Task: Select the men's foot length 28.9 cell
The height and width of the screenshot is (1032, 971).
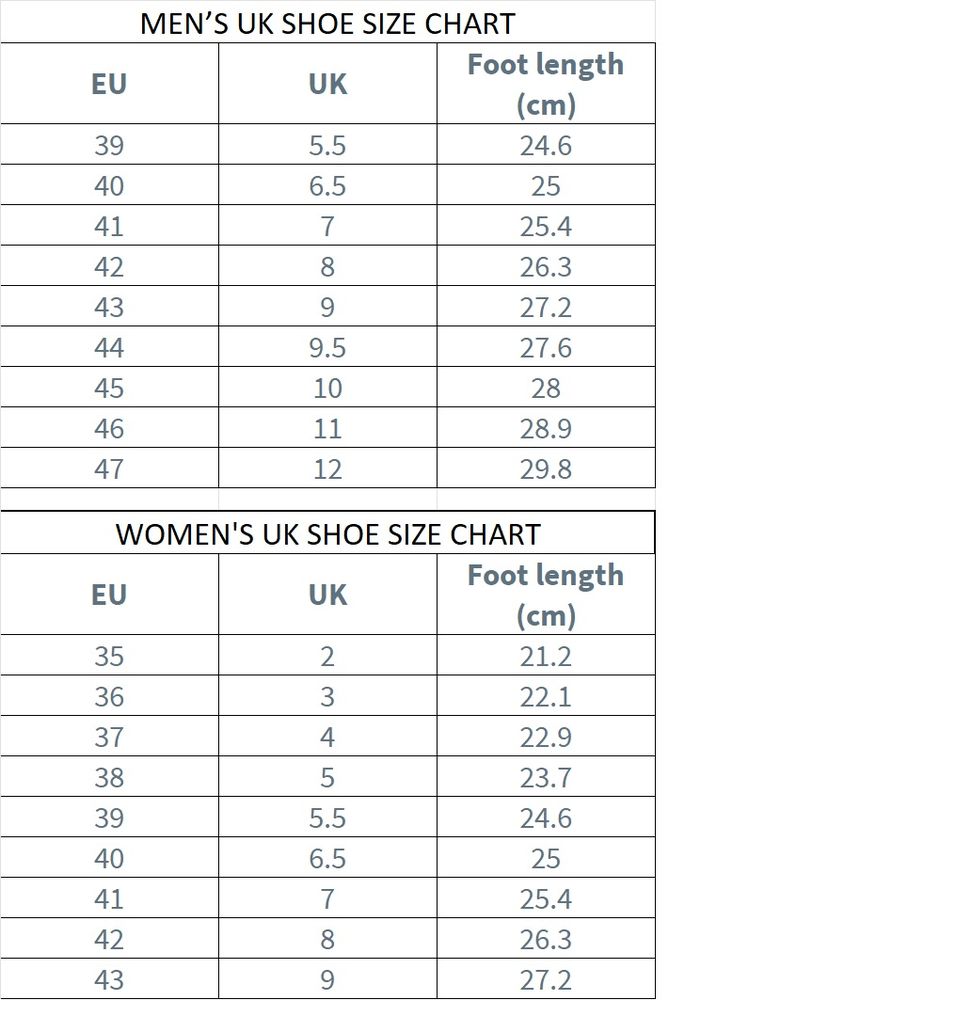Action: tap(546, 428)
